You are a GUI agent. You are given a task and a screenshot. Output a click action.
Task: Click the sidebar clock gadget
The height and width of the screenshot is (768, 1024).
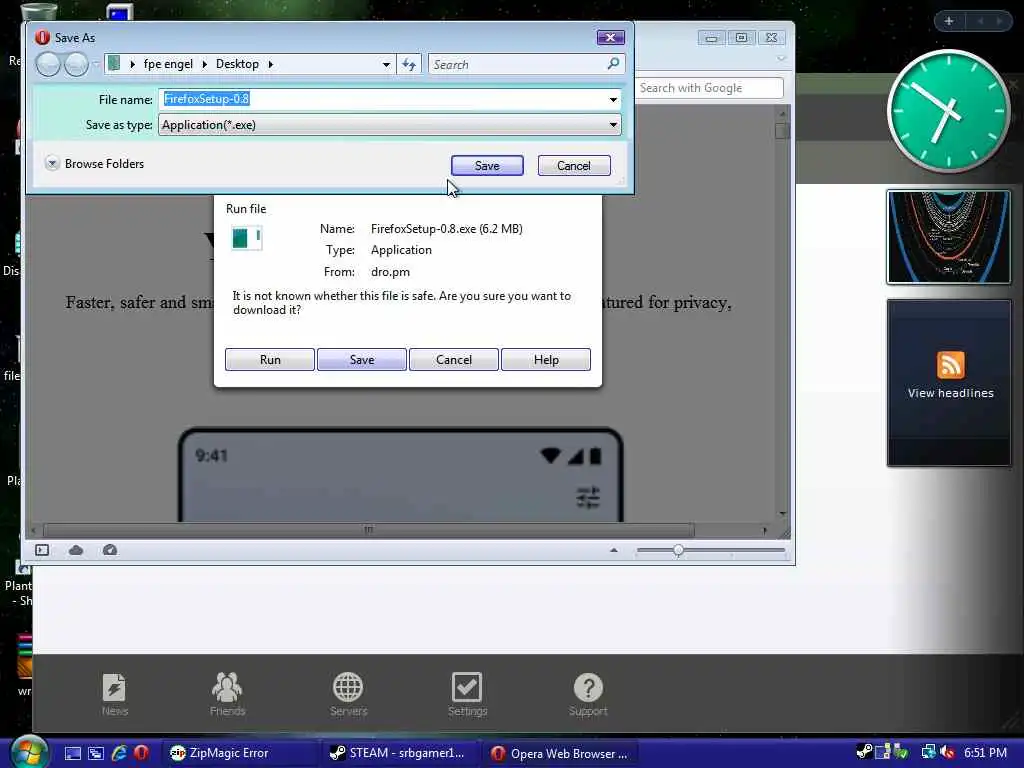[948, 110]
